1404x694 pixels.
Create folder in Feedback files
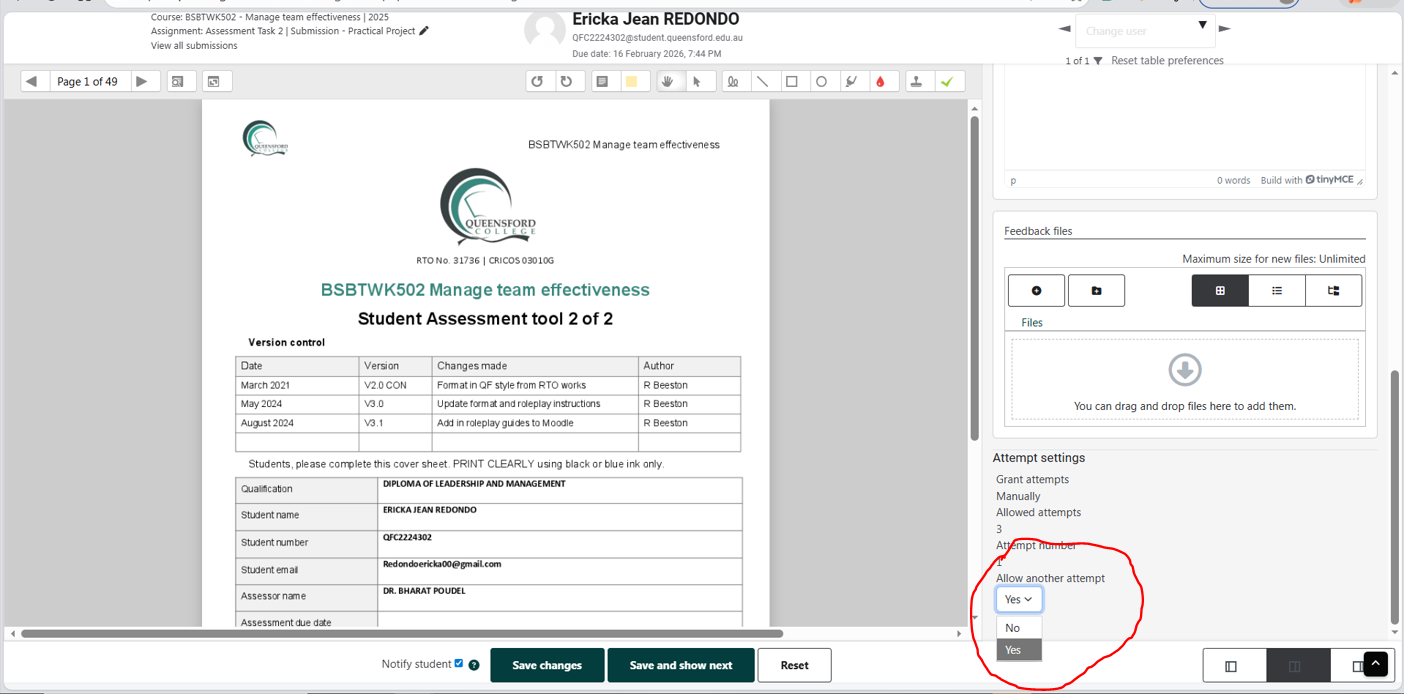[1096, 291]
